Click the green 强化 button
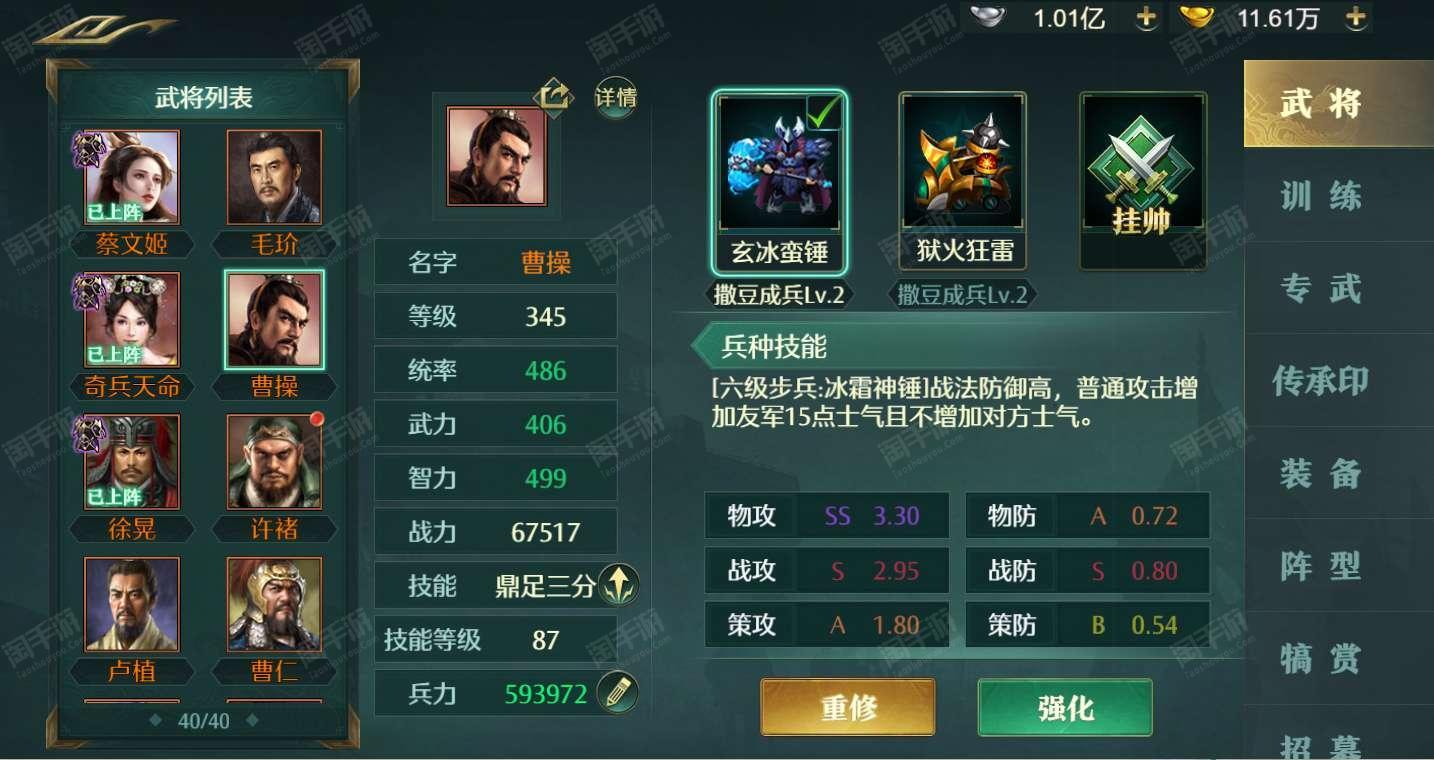 (x=1065, y=708)
